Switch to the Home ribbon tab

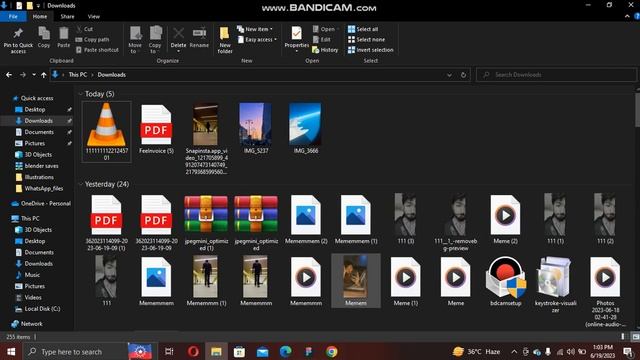[x=40, y=16]
